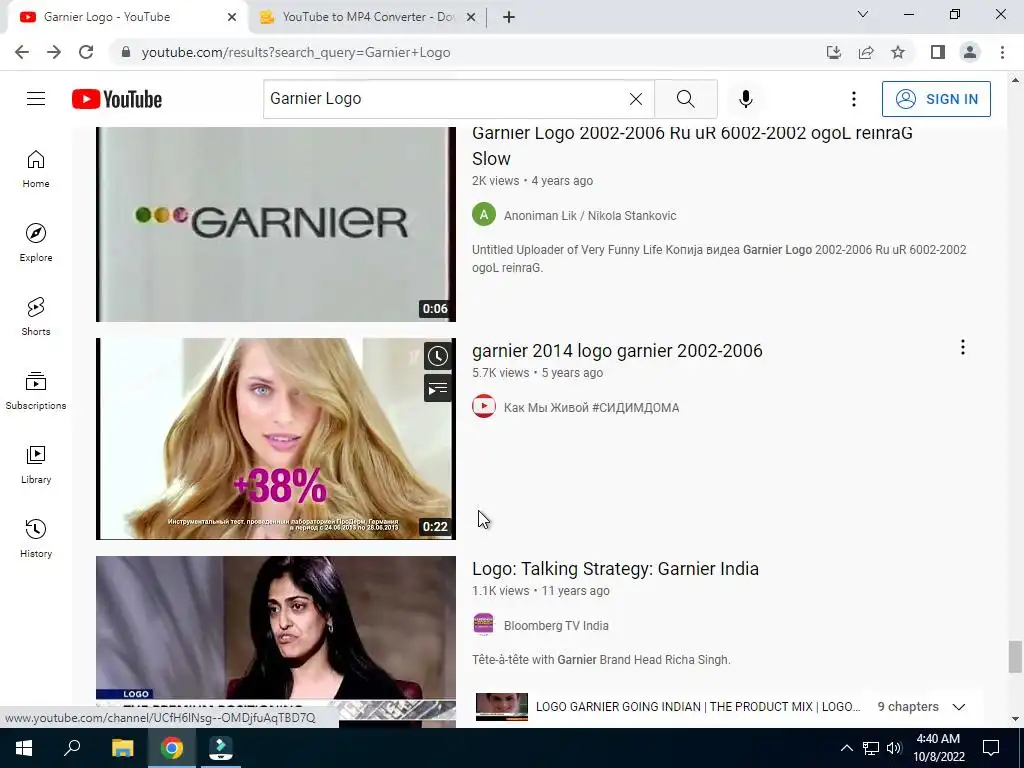Click the SIGN IN button

point(936,99)
